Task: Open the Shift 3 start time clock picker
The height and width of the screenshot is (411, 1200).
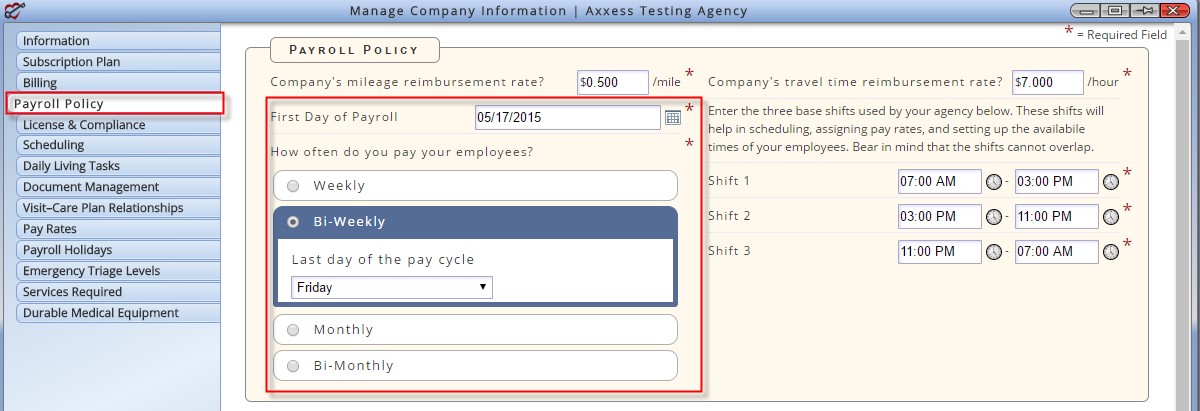Action: tap(994, 252)
